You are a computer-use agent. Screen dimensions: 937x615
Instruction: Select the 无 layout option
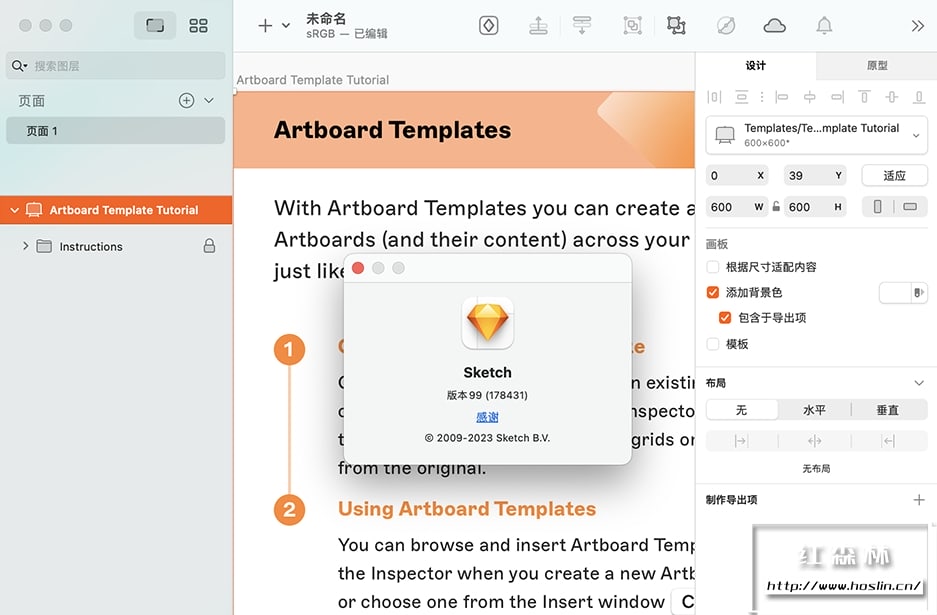pos(742,410)
